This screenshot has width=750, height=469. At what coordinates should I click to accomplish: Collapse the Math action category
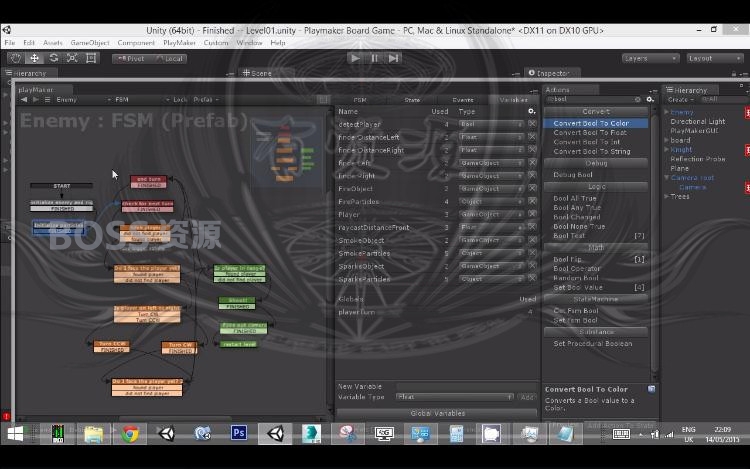click(596, 248)
